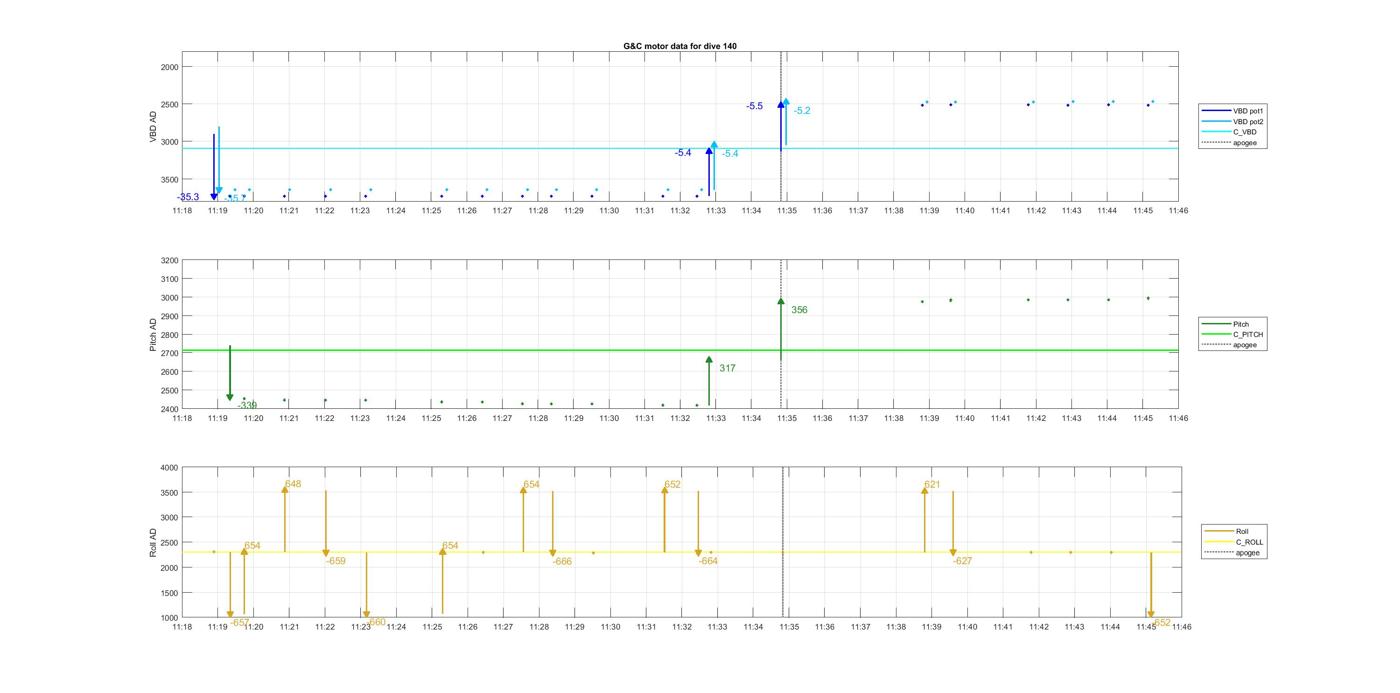Click the "3200" tick on Pitch axis
1400x693 pixels.
pos(169,260)
